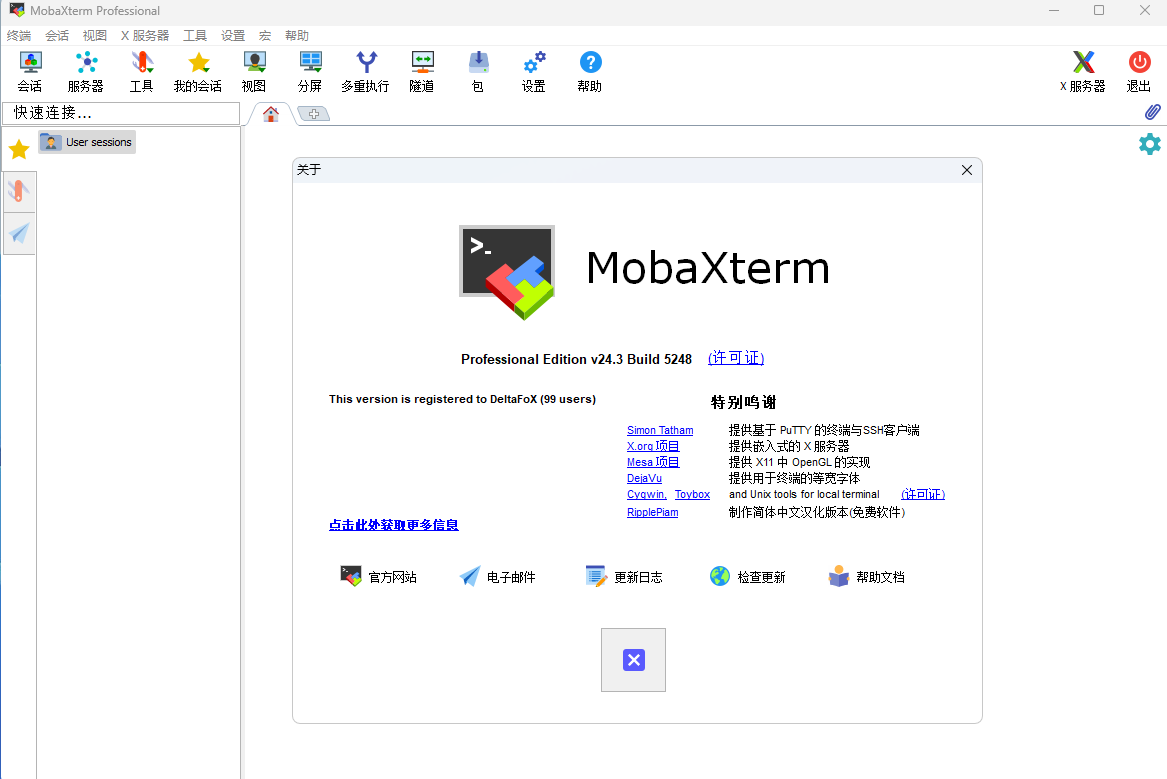Open the X 服务器 menu
Screen dimensions: 1167x779
145,36
